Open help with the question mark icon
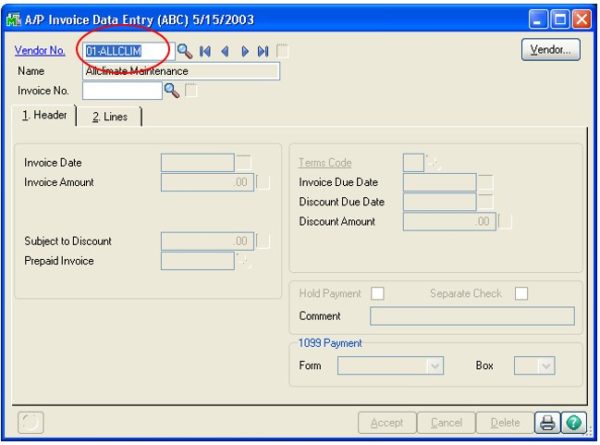Screen dimensions: 600x445 click(574, 423)
